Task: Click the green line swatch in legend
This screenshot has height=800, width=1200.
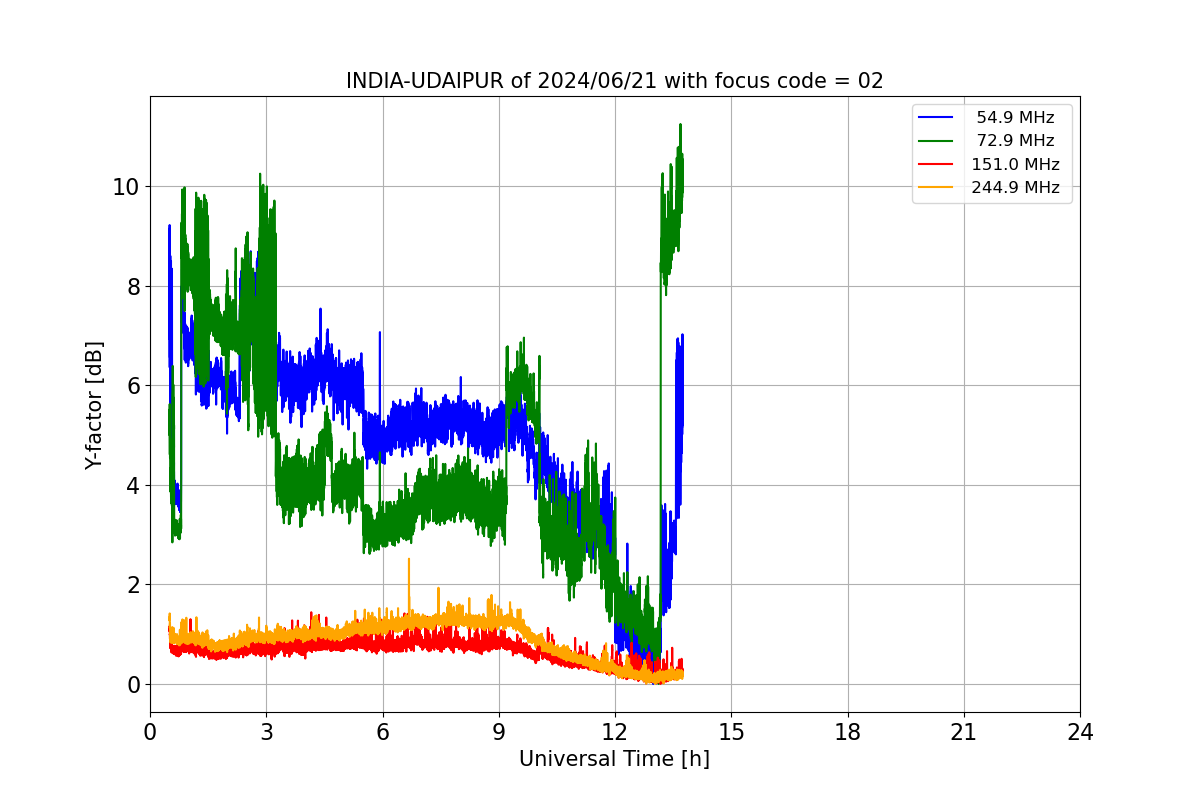Action: coord(936,141)
